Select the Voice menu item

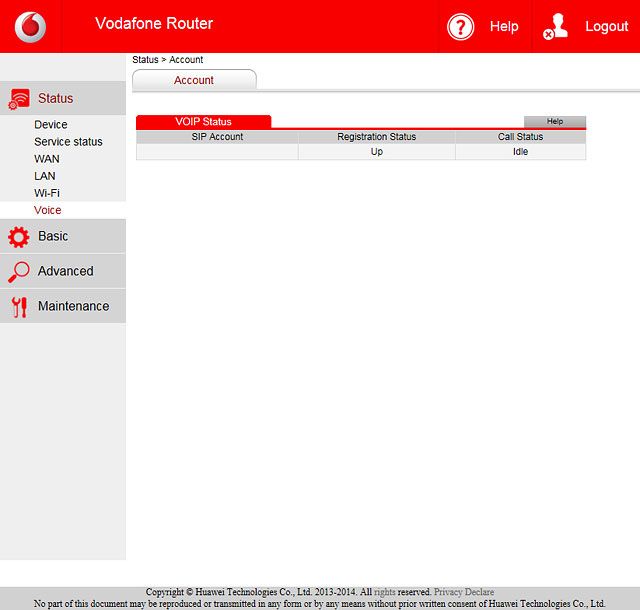47,210
